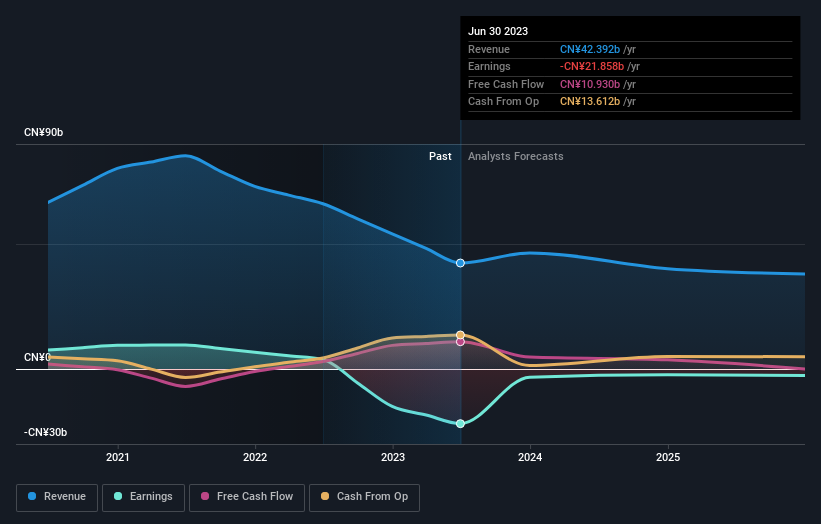Click the Past section label

click(x=440, y=156)
